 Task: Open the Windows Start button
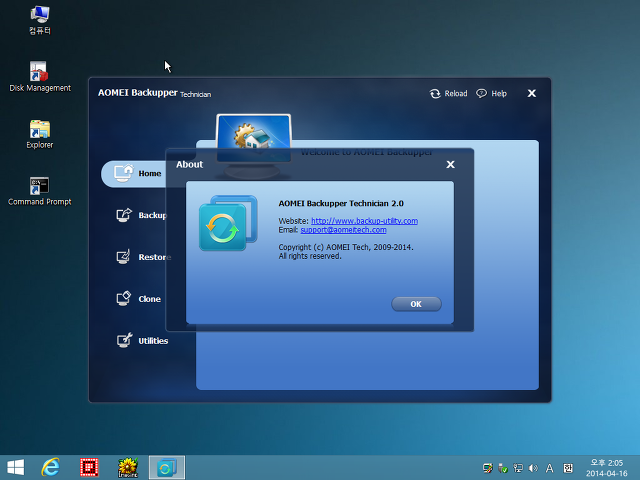pos(16,467)
